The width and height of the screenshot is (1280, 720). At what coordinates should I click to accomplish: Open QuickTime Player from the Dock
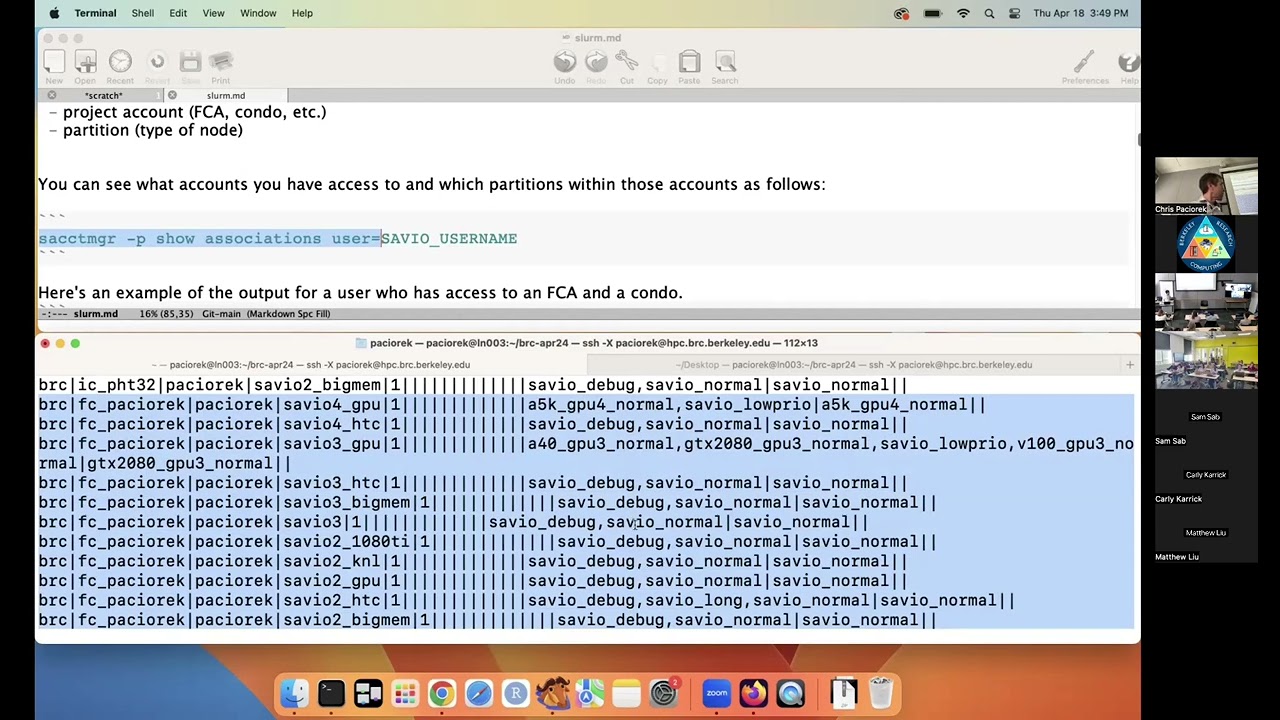click(790, 693)
